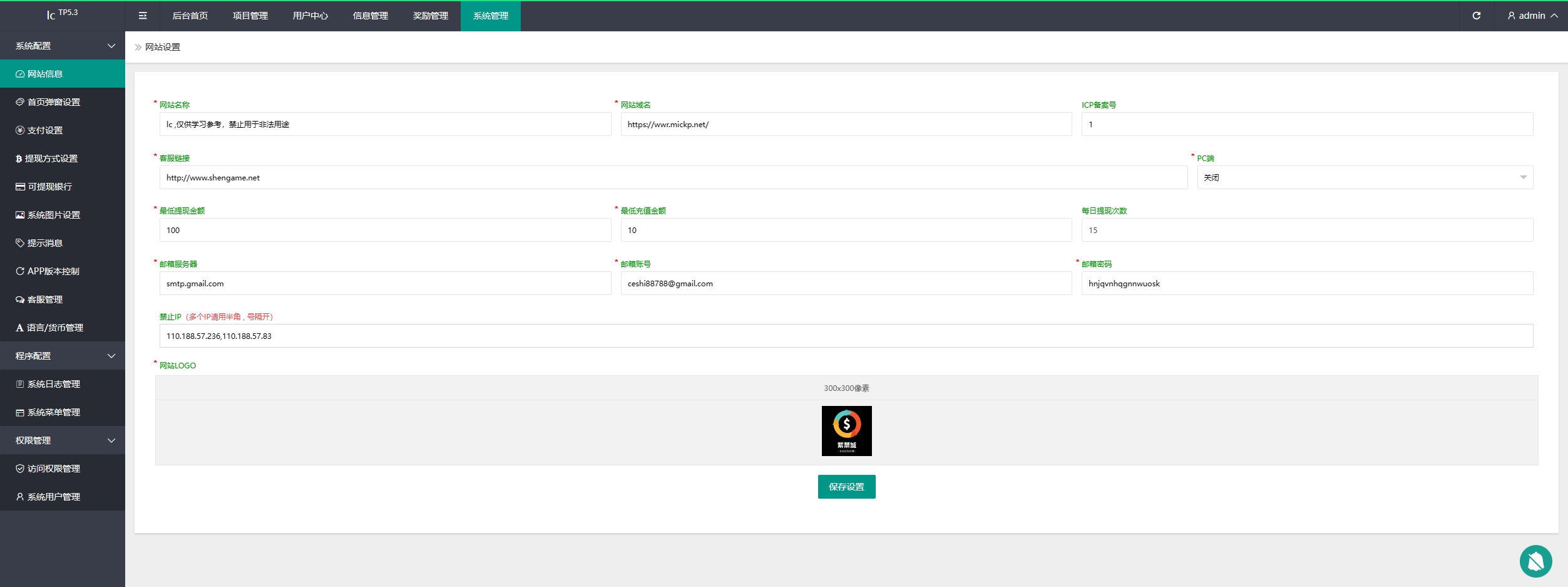Click the lc TP5.3 logo text
Screen dimensions: 1568x587
coord(63,14)
